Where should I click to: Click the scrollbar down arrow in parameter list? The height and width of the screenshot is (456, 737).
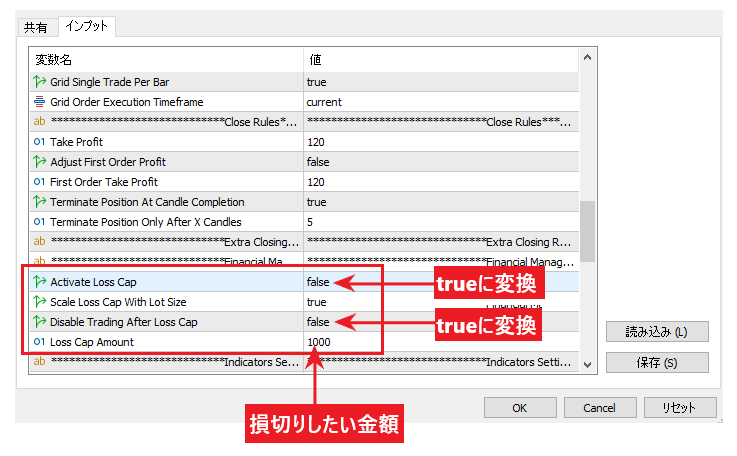tap(587, 364)
